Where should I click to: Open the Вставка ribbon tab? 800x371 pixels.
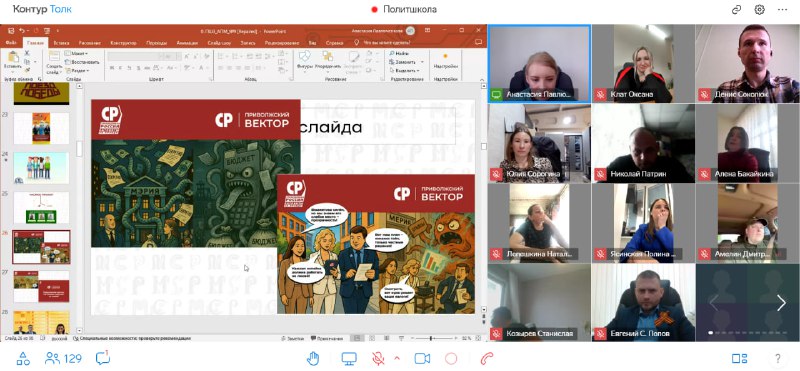[x=62, y=43]
